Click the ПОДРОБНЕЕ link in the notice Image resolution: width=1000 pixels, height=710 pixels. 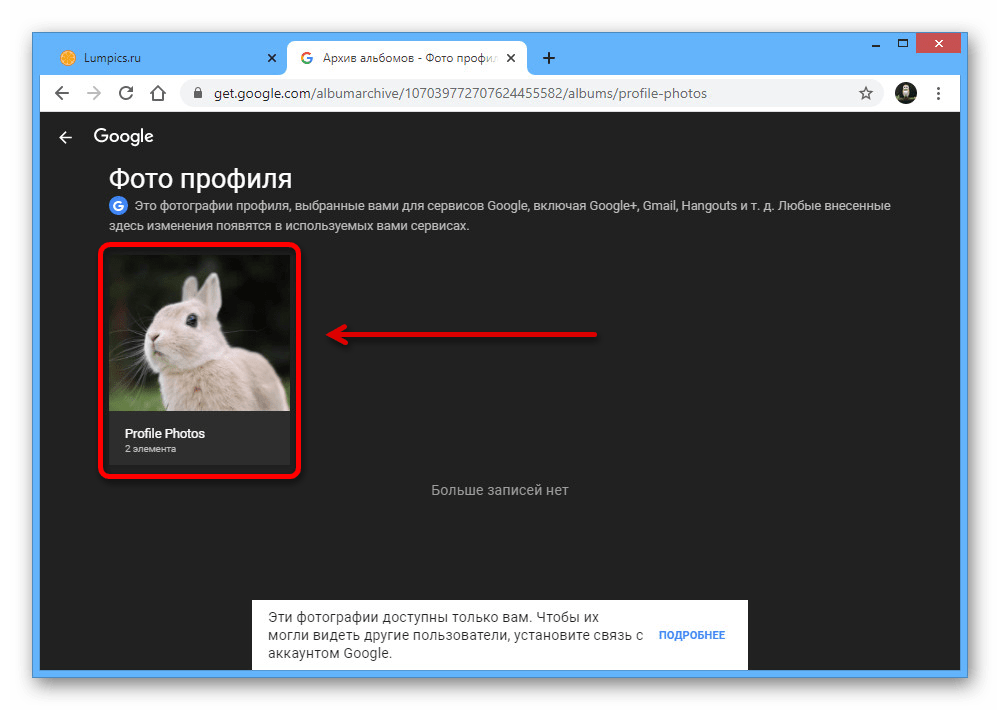(691, 635)
